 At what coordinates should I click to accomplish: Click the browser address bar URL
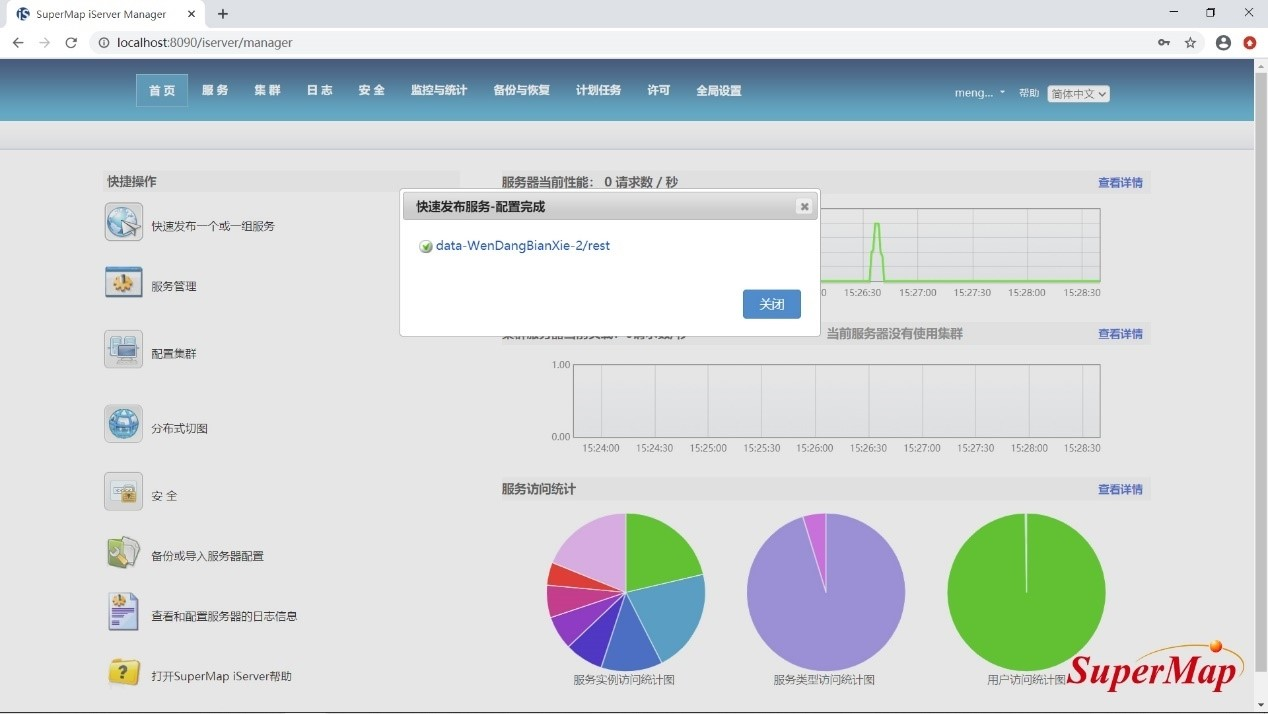(205, 43)
